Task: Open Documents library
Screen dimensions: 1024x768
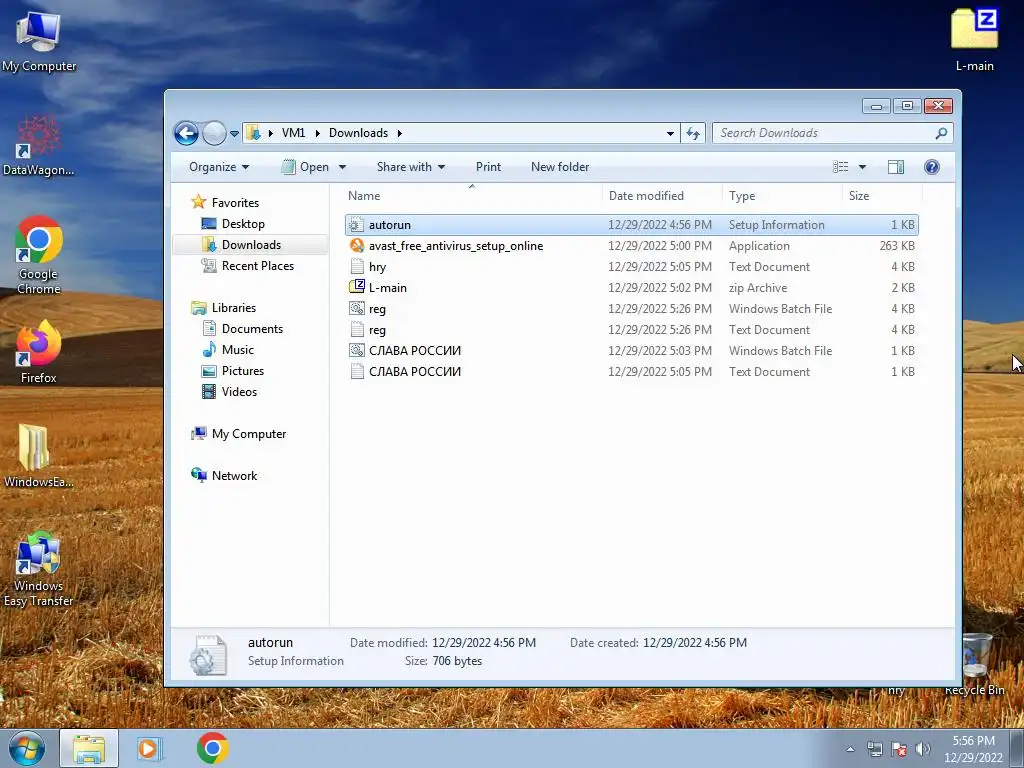Action: click(x=242, y=328)
